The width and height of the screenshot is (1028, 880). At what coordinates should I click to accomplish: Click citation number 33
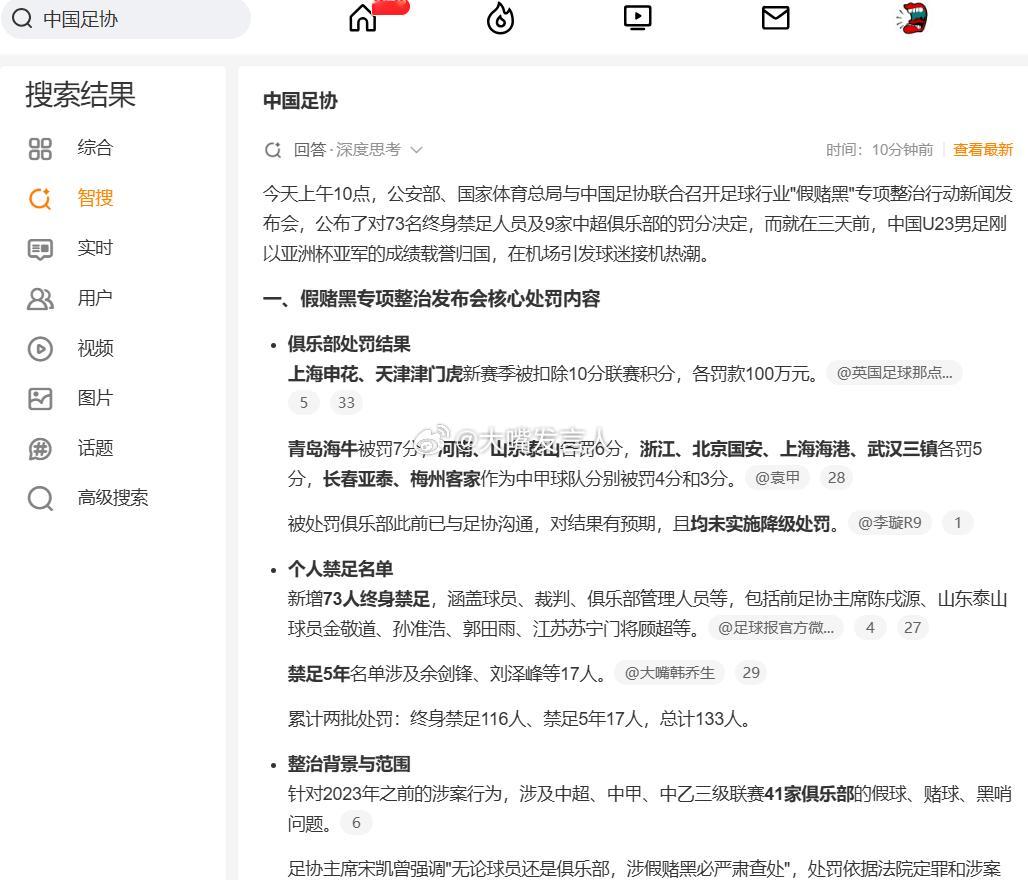[346, 403]
